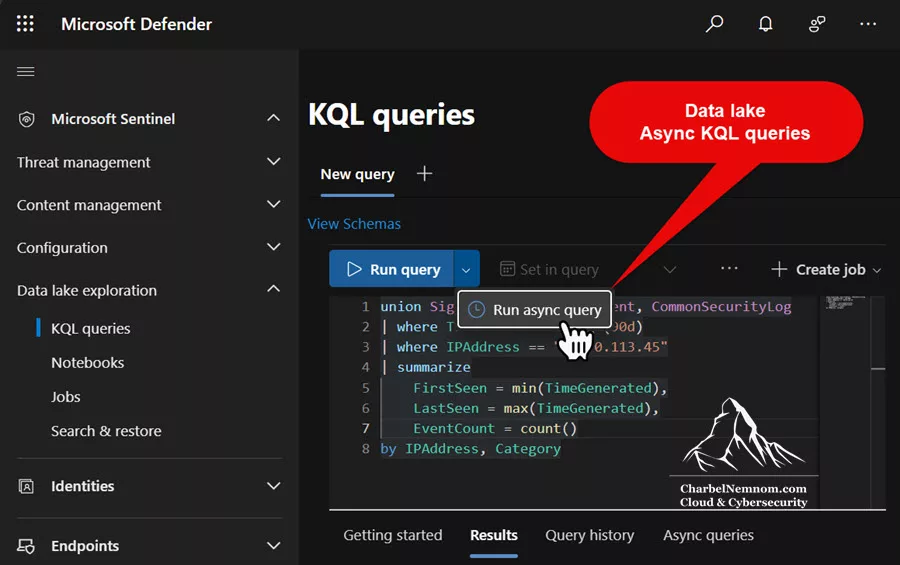Click the Endpoints device icon

coord(26,545)
